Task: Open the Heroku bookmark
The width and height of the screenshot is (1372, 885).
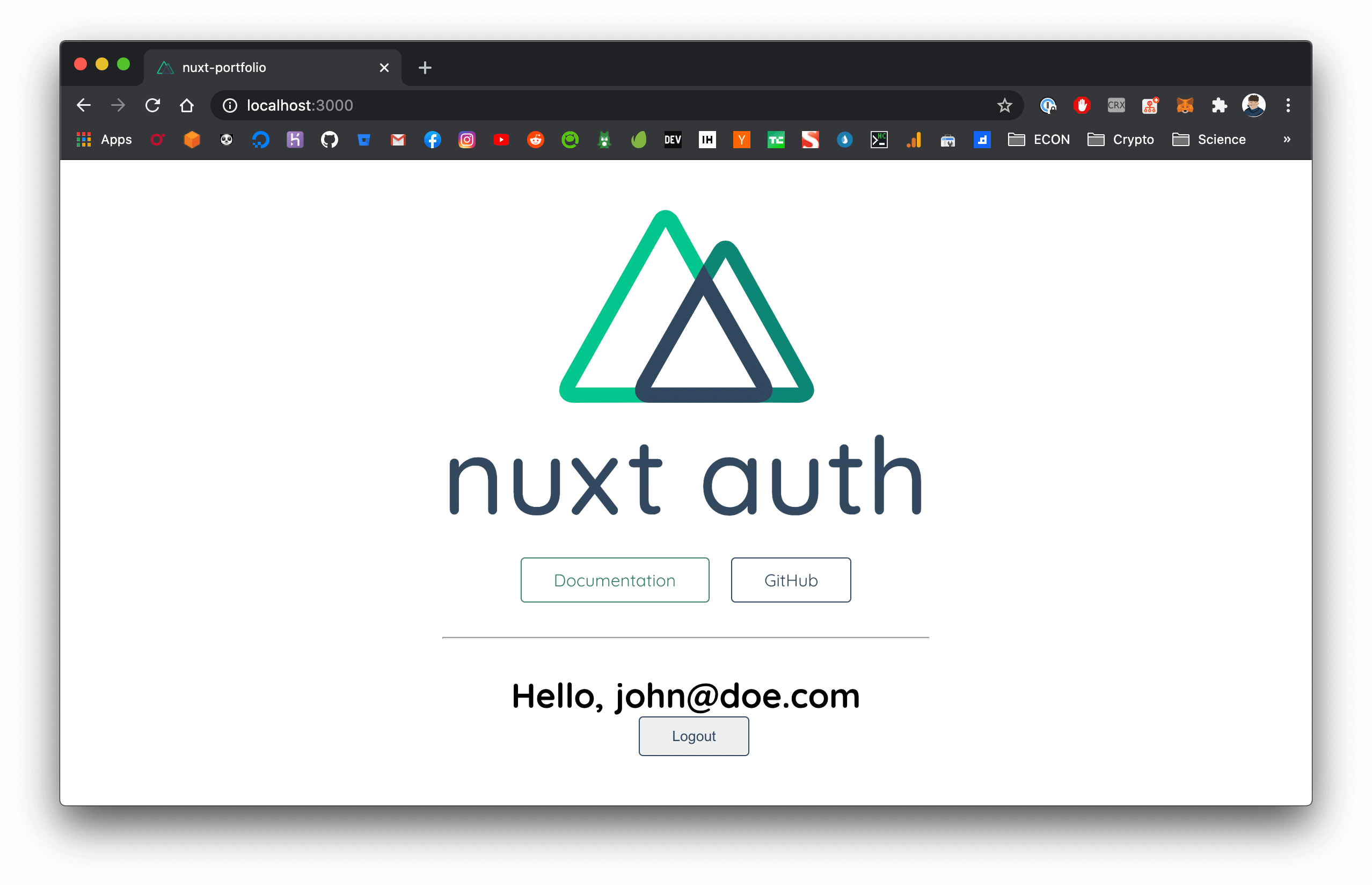Action: [x=295, y=139]
